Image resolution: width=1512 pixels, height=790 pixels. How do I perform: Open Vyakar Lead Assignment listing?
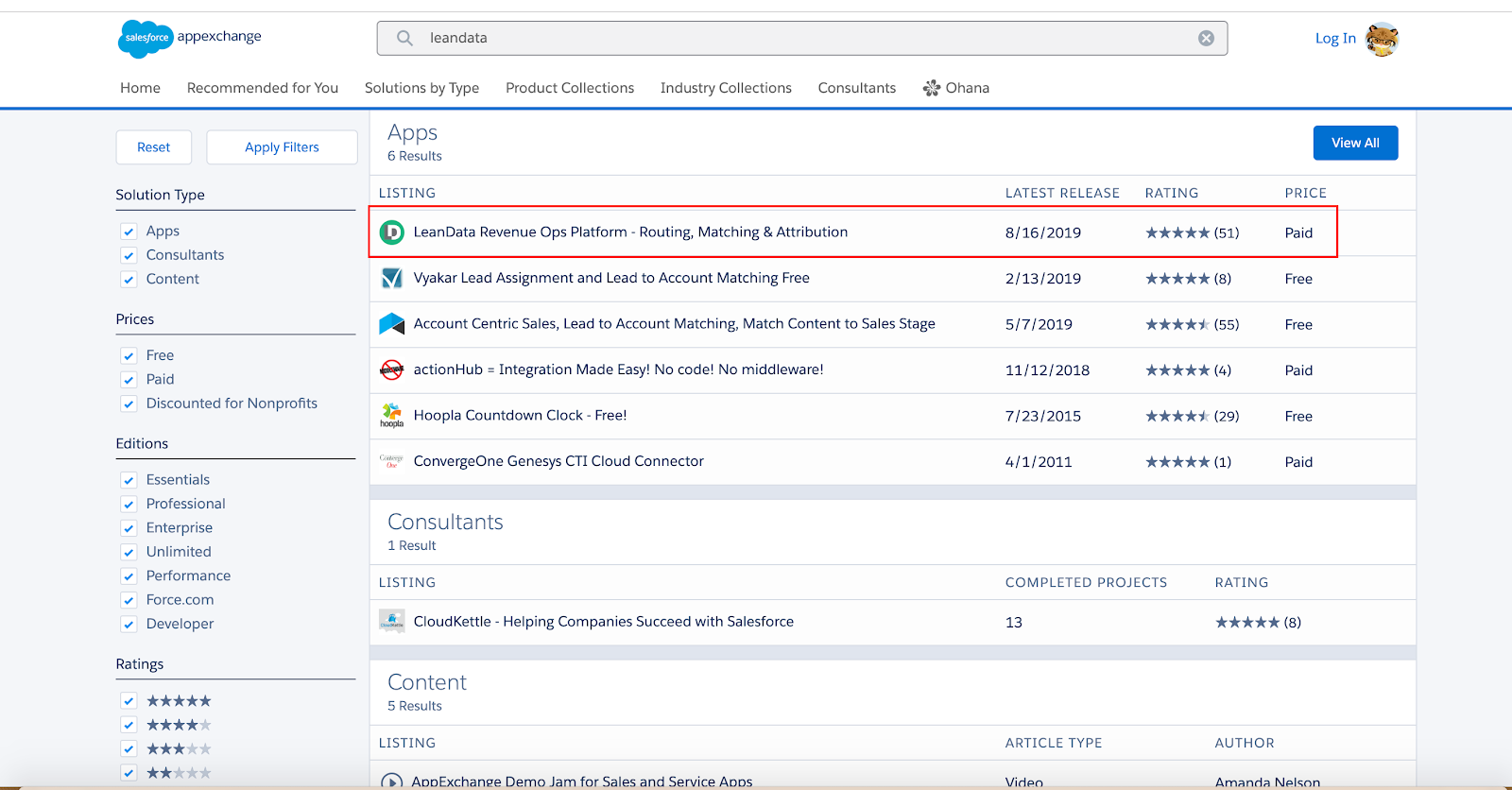coord(611,278)
